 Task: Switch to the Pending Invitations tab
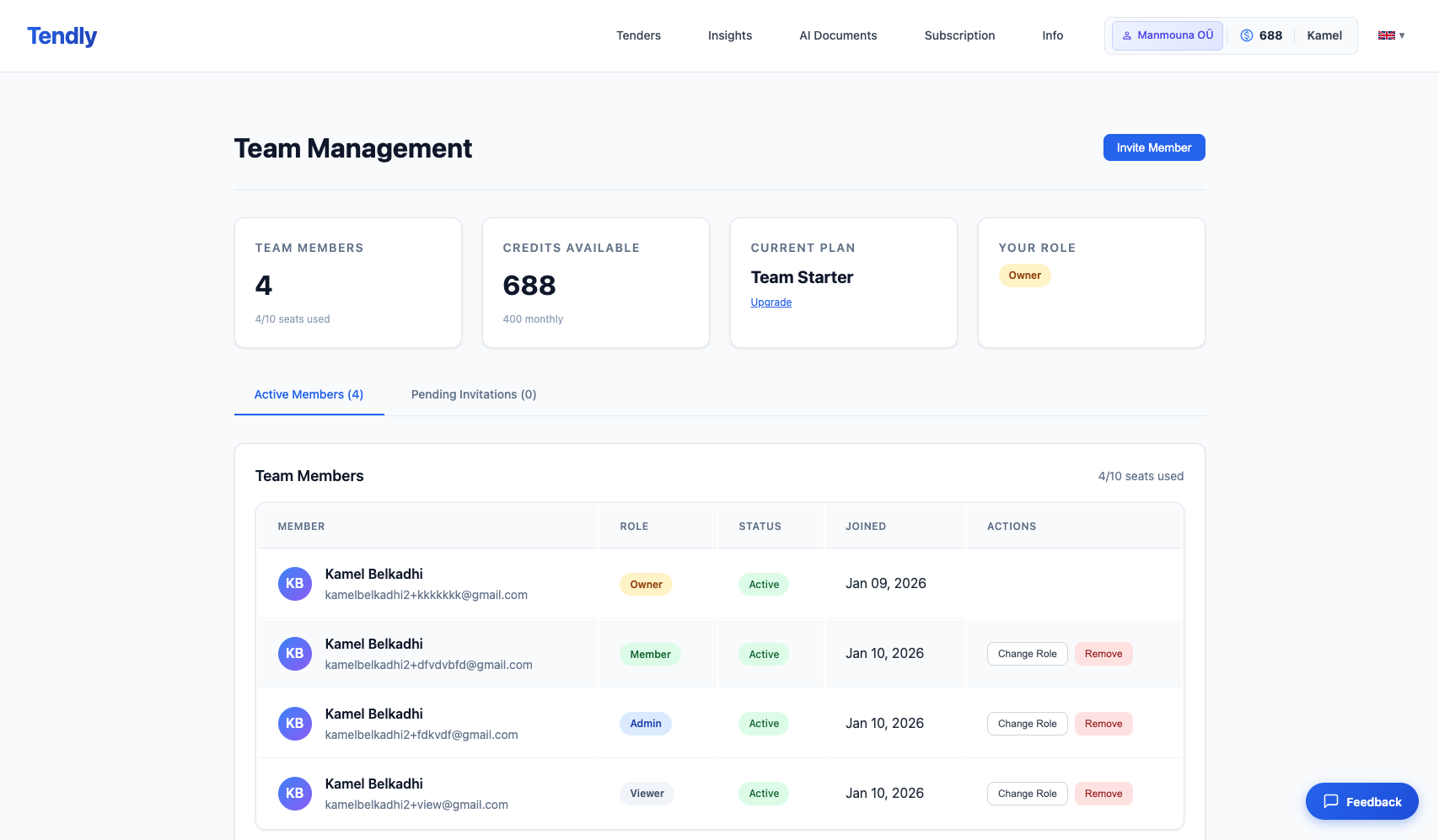[473, 394]
